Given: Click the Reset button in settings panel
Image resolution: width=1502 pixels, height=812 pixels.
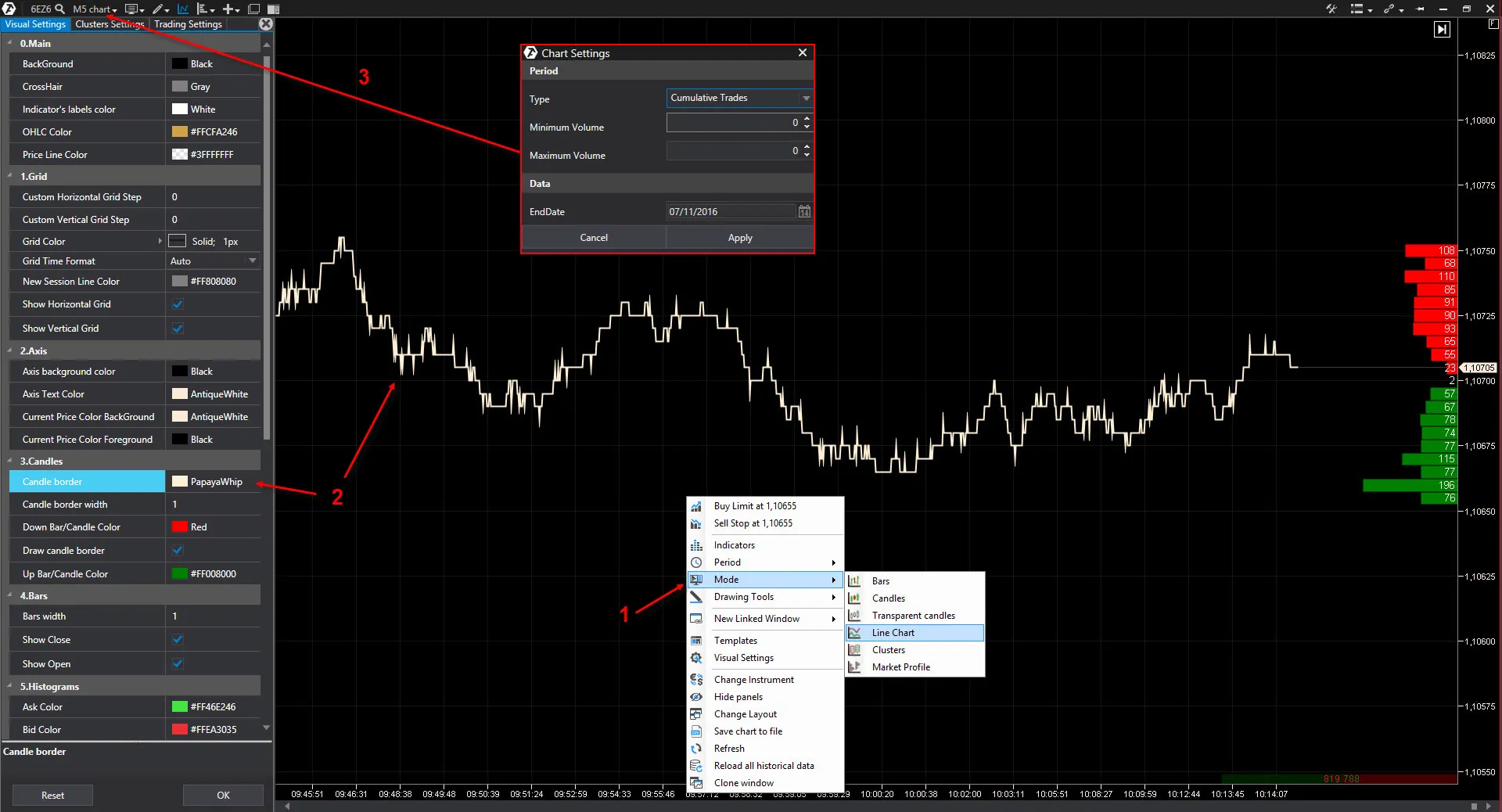Looking at the screenshot, I should (52, 796).
